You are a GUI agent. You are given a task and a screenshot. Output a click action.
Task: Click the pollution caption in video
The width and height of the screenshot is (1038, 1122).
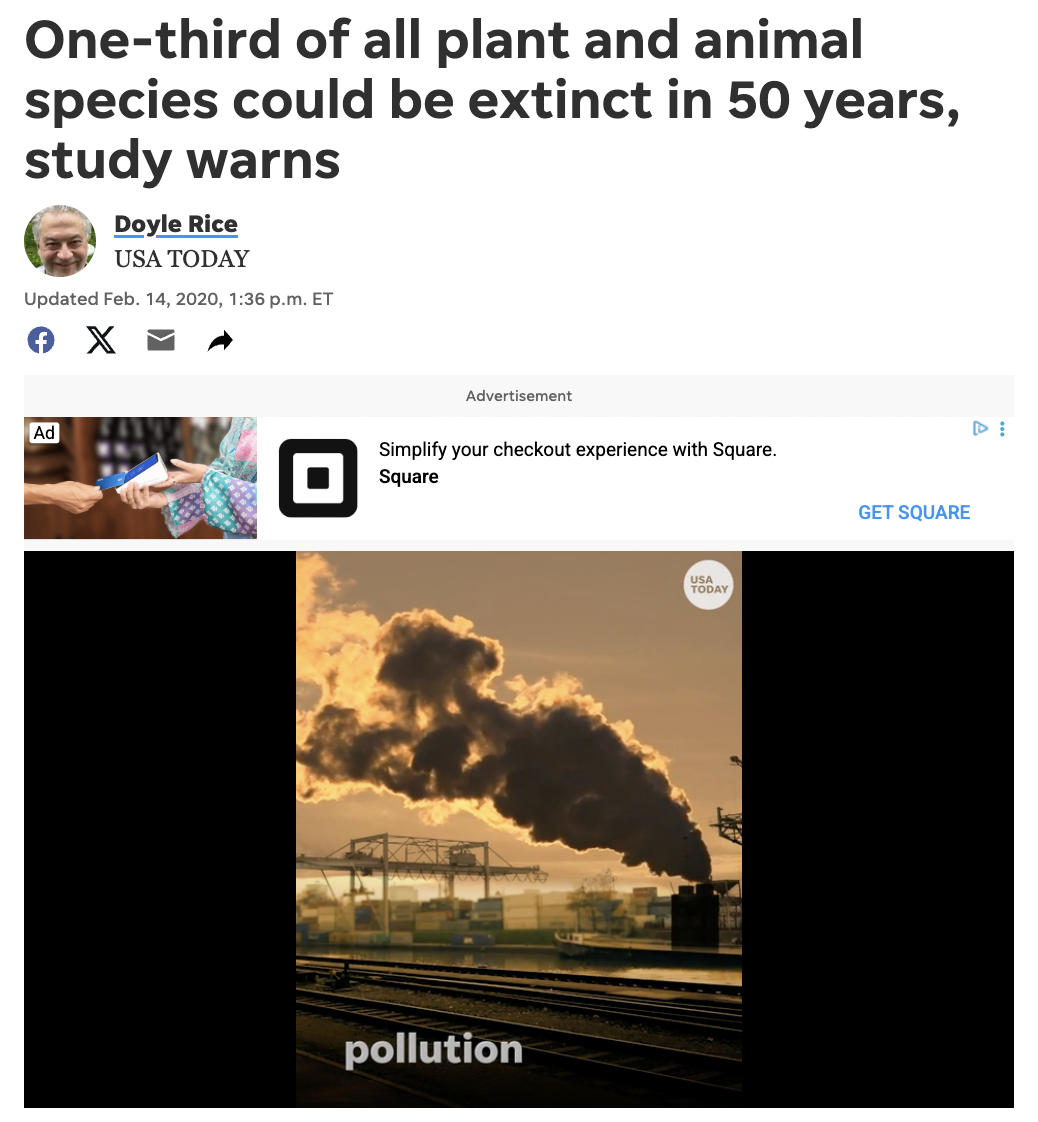coord(434,1050)
